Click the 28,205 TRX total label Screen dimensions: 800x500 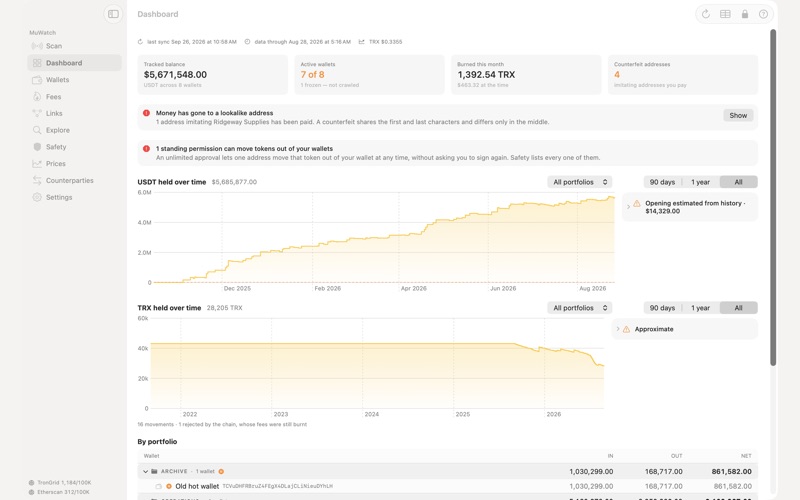224,308
